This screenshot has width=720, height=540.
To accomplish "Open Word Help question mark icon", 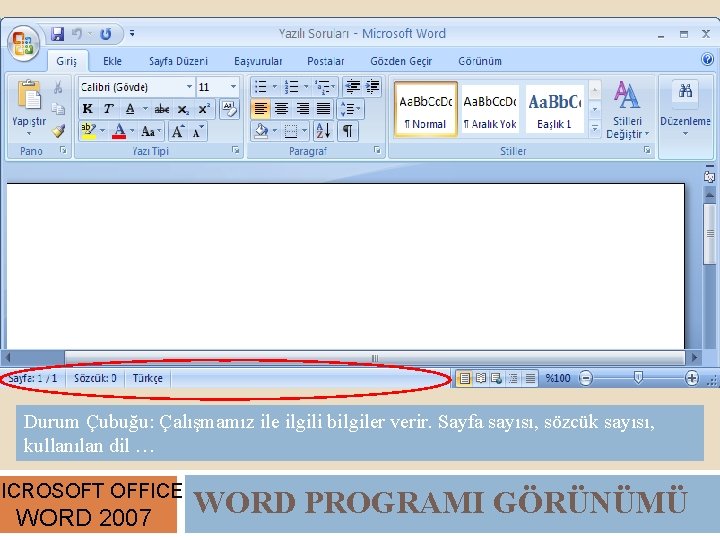I will click(708, 59).
